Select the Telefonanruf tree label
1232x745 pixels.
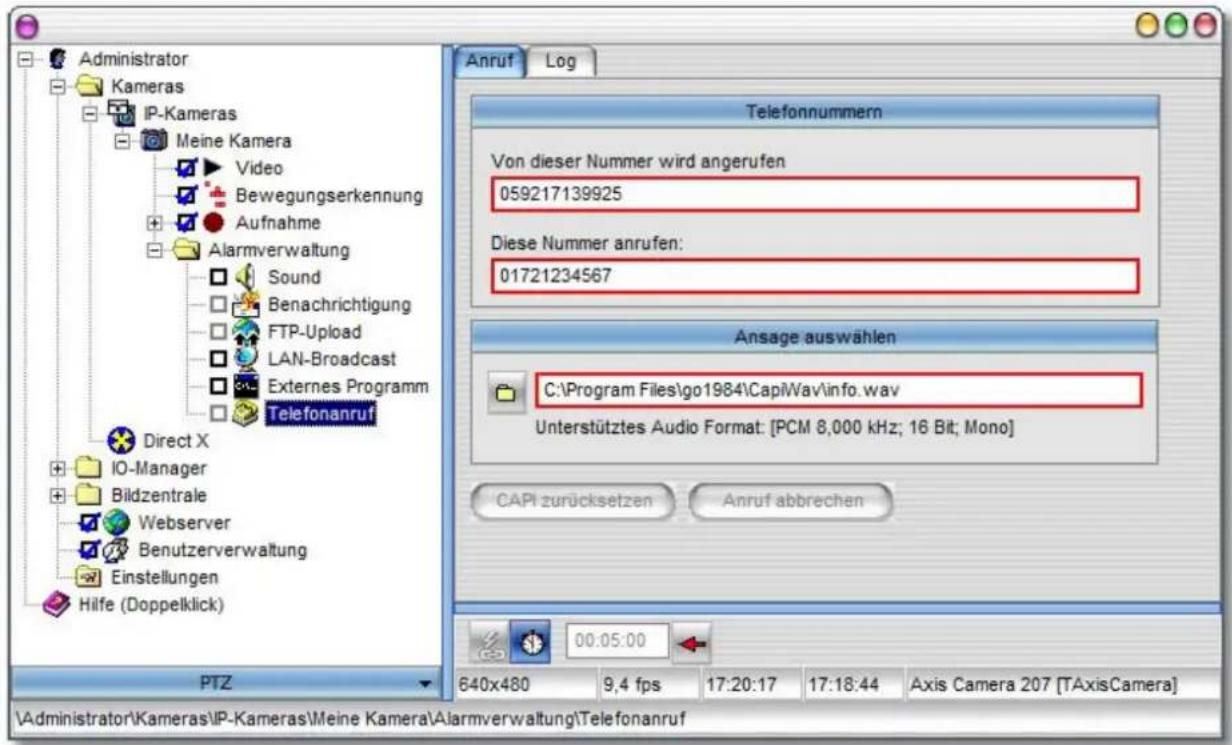320,412
